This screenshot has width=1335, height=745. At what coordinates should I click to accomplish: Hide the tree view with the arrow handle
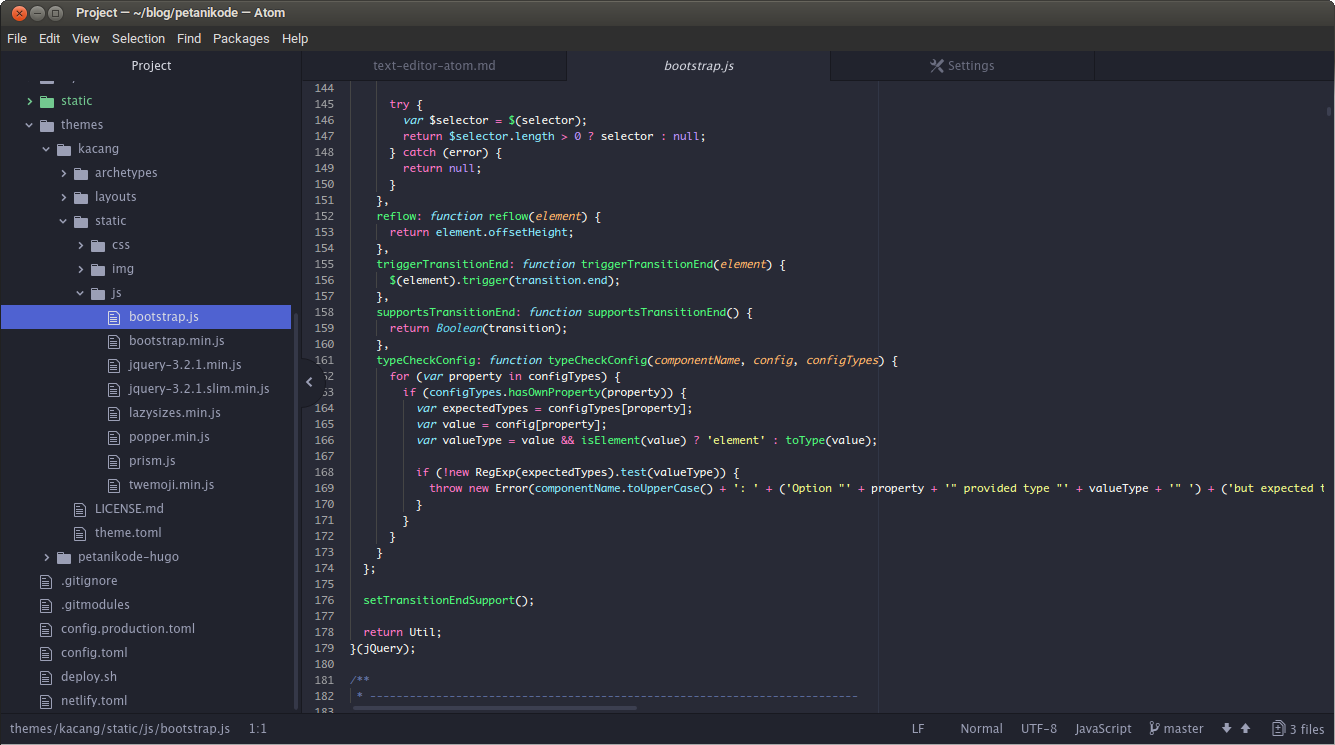(x=309, y=381)
